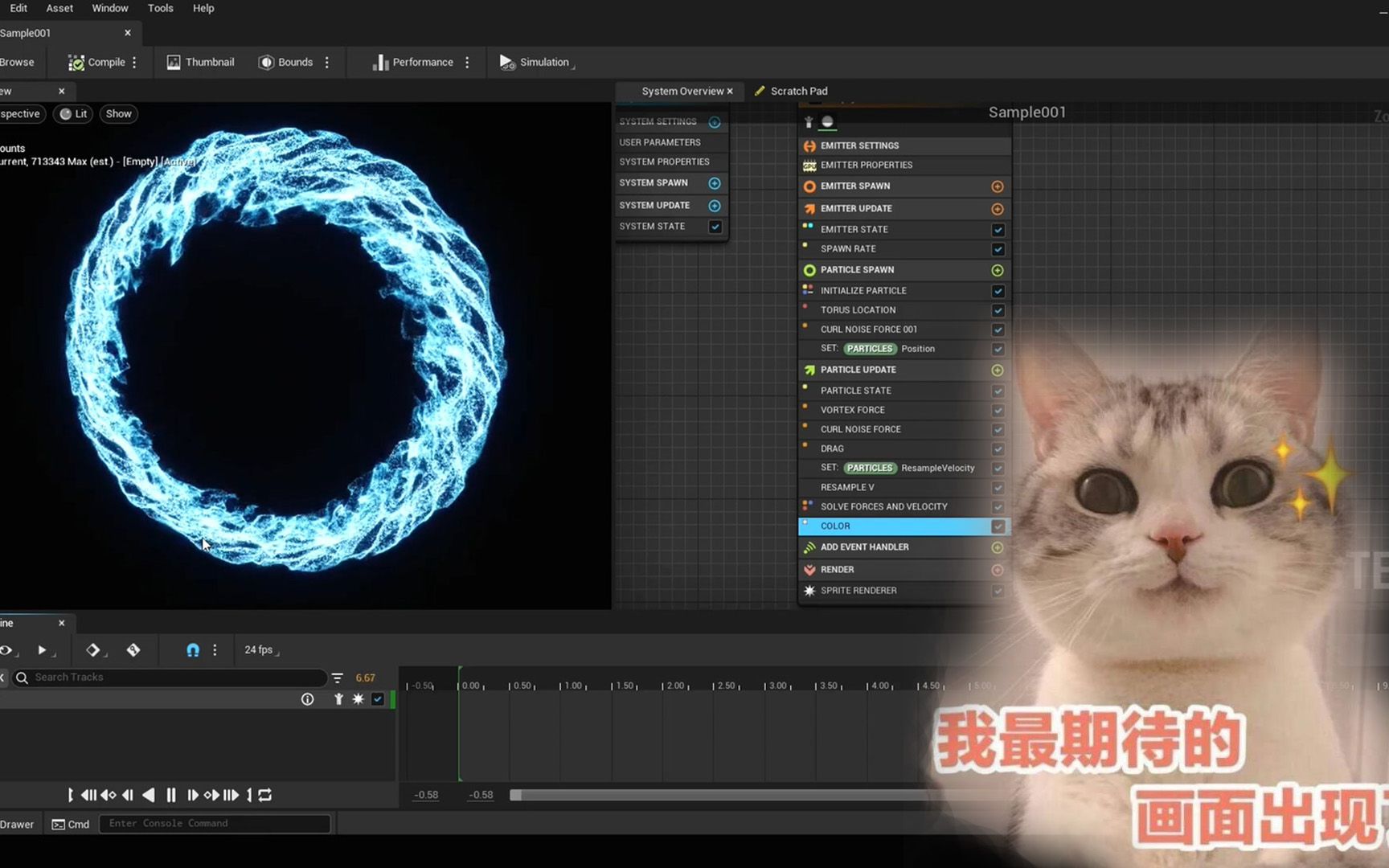Screen dimensions: 1389x868
Task: Select the Compile icon in the toolbar
Action: pos(77,62)
